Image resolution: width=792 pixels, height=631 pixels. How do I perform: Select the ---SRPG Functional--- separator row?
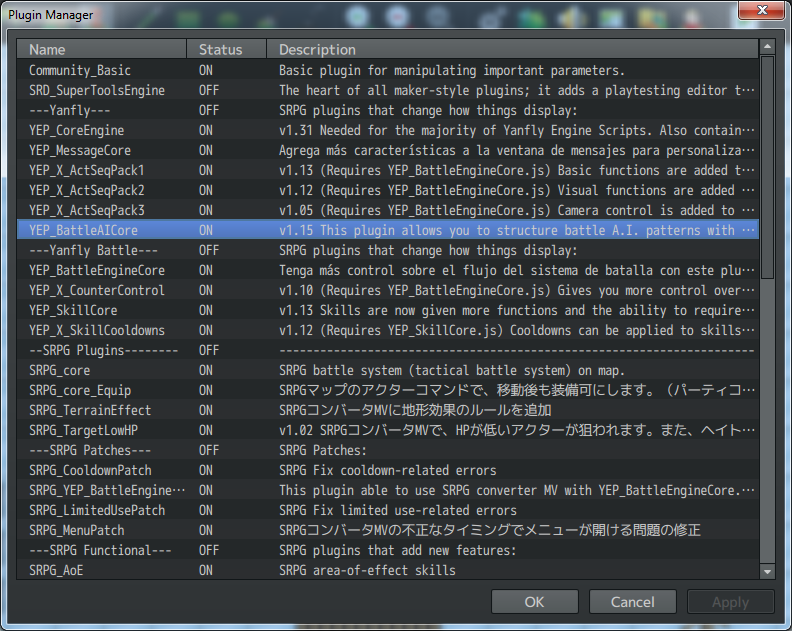click(388, 550)
